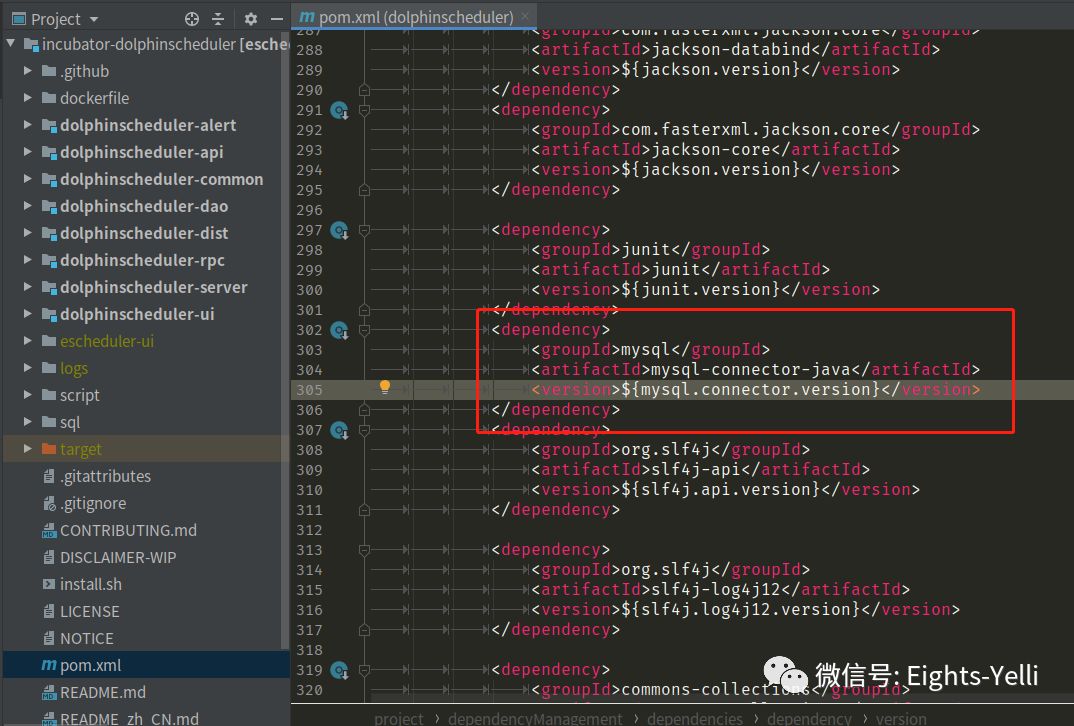Open the .gitattributes file
Viewport: 1074px width, 726px height.
[x=105, y=476]
